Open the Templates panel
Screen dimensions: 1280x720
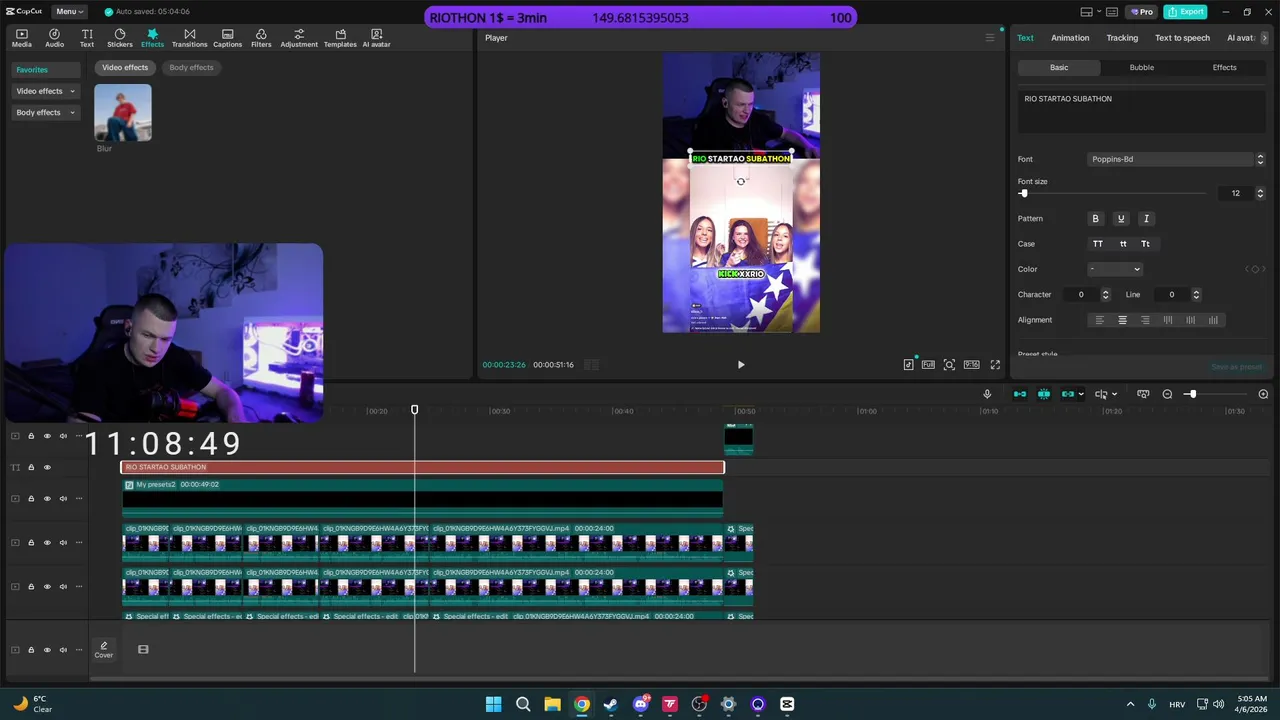pos(340,38)
